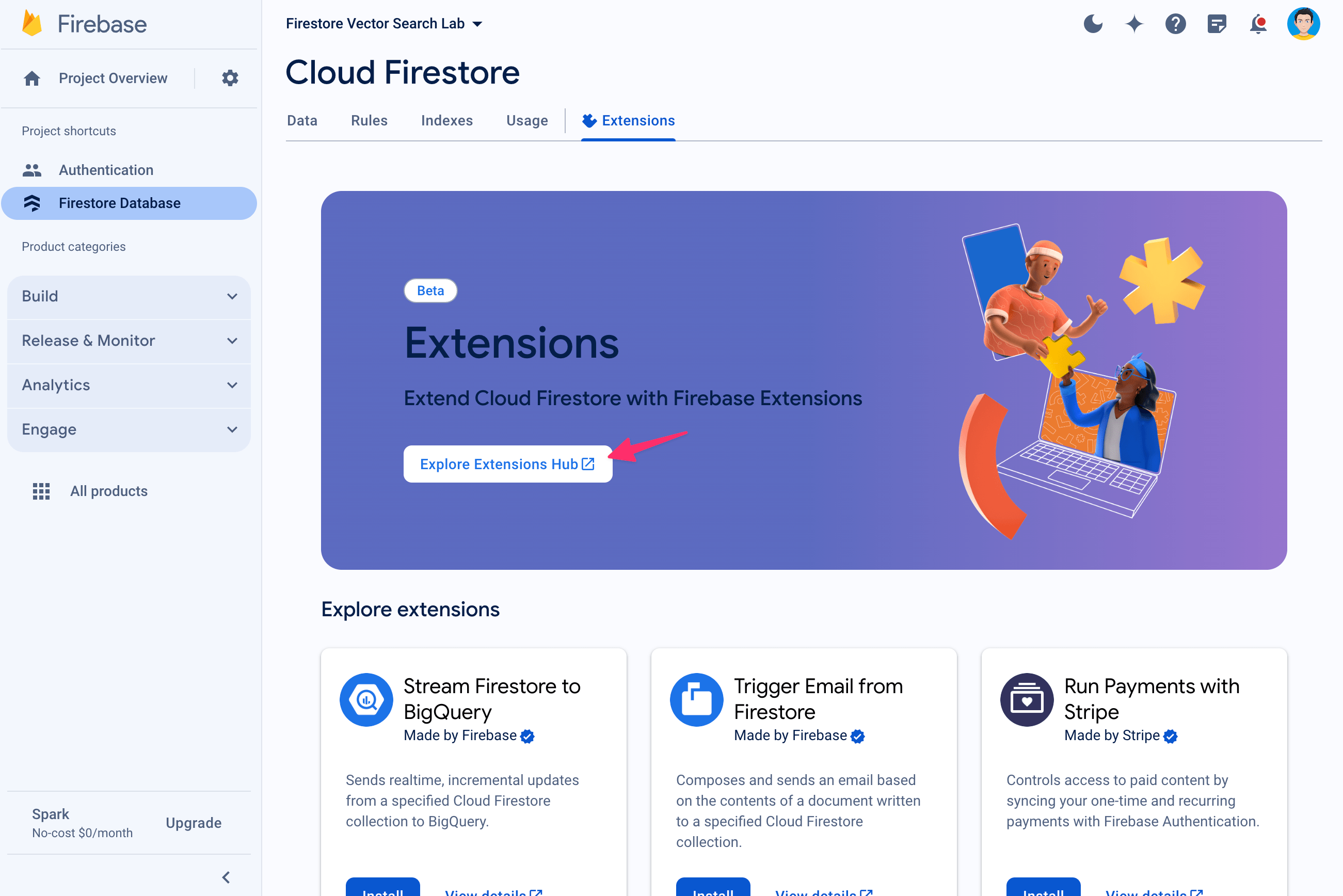Screen dimensions: 1343x896
Task: Click Explore Extensions Hub button
Action: coord(506,463)
